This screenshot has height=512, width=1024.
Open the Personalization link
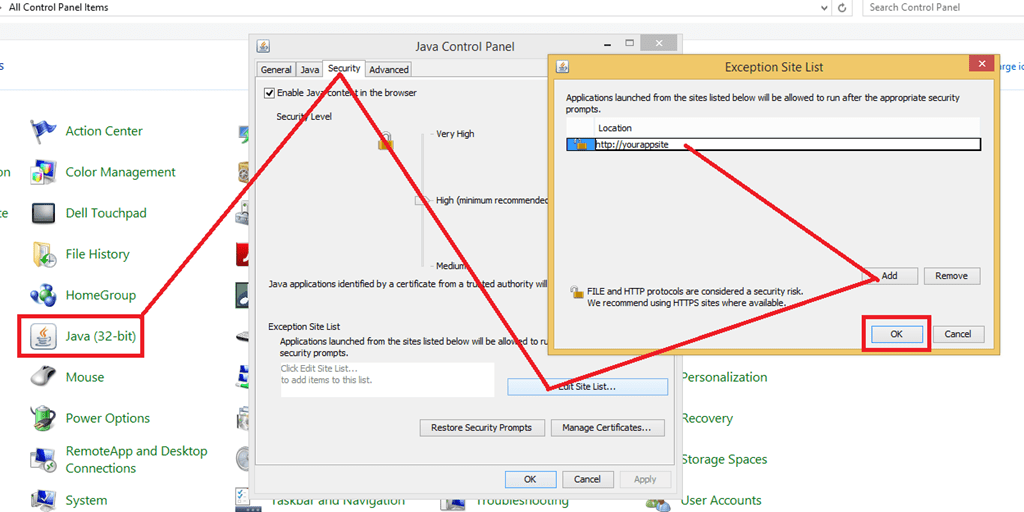point(724,377)
